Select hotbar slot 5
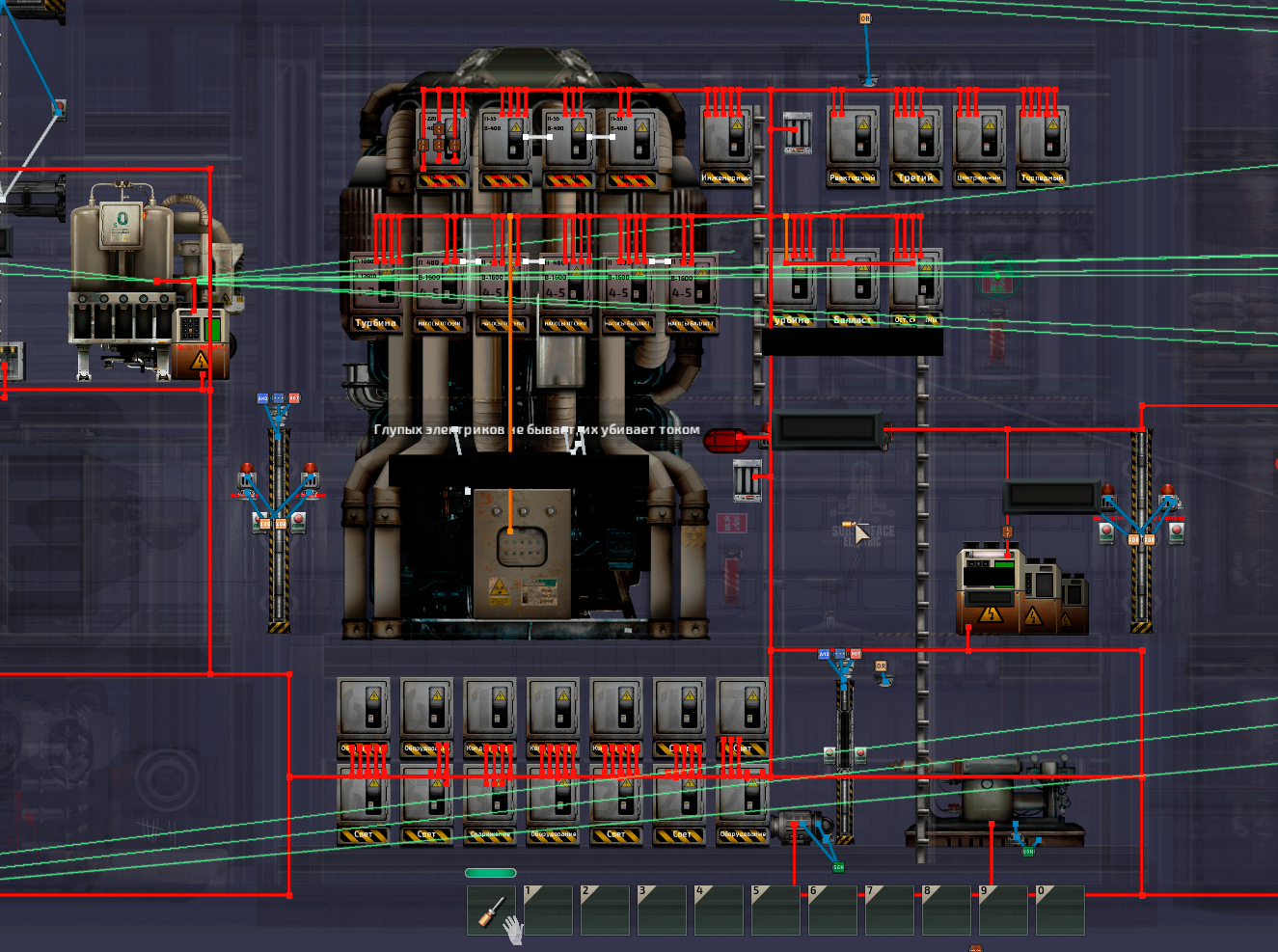This screenshot has height=952, width=1278. tap(775, 911)
